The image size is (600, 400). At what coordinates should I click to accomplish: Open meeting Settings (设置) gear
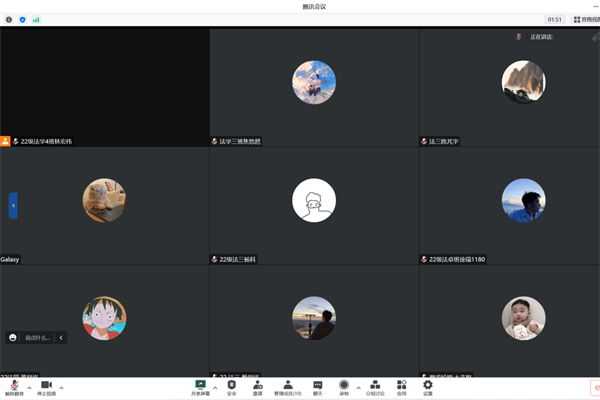(428, 386)
